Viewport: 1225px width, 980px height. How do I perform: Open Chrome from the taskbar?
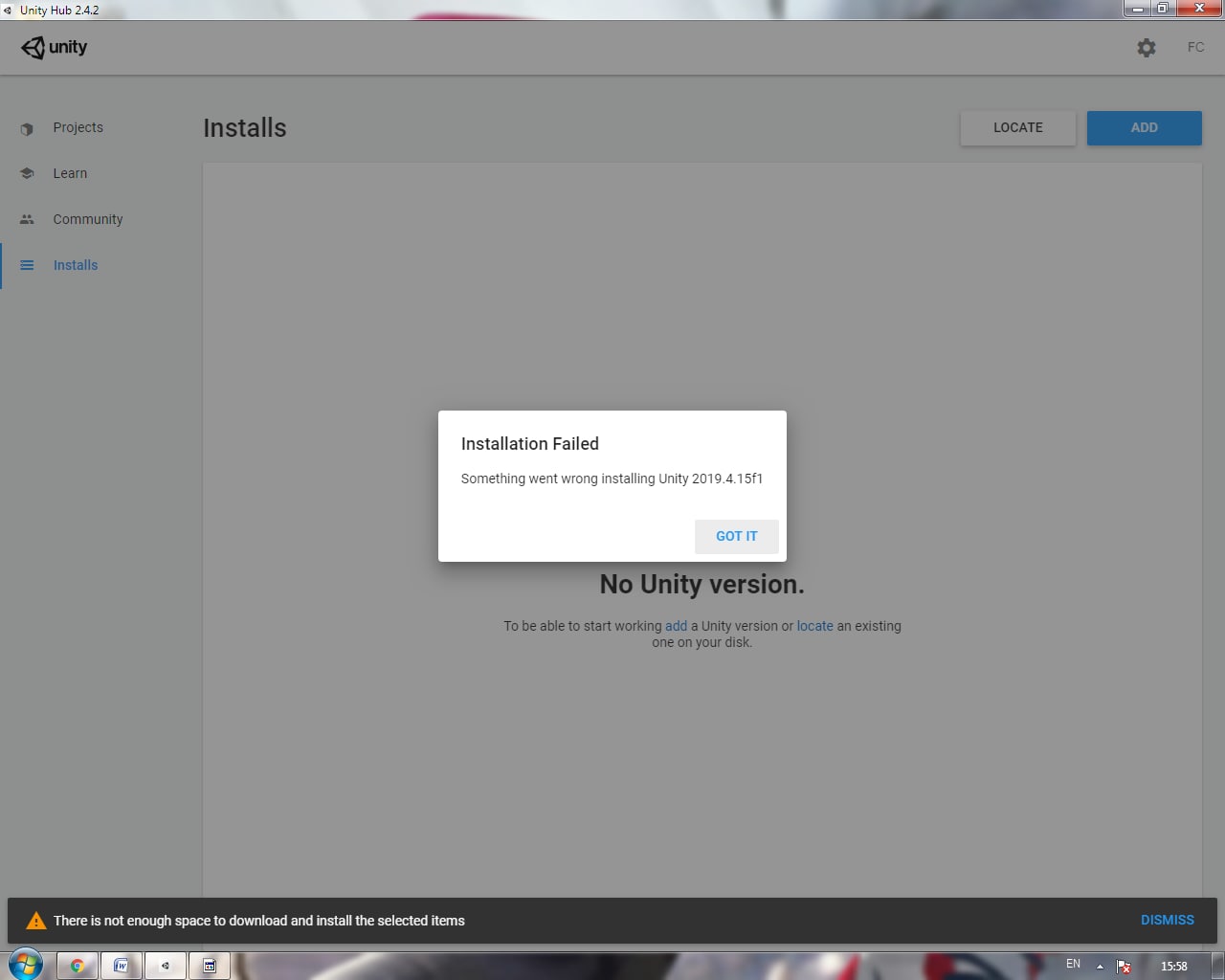click(x=78, y=966)
